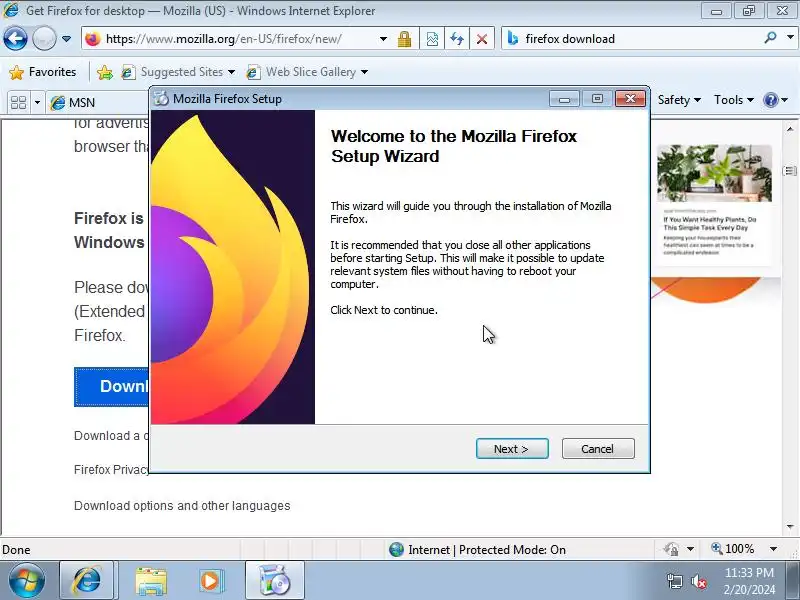This screenshot has width=800, height=600.
Task: Open the Safety menu
Action: pyautogui.click(x=679, y=100)
